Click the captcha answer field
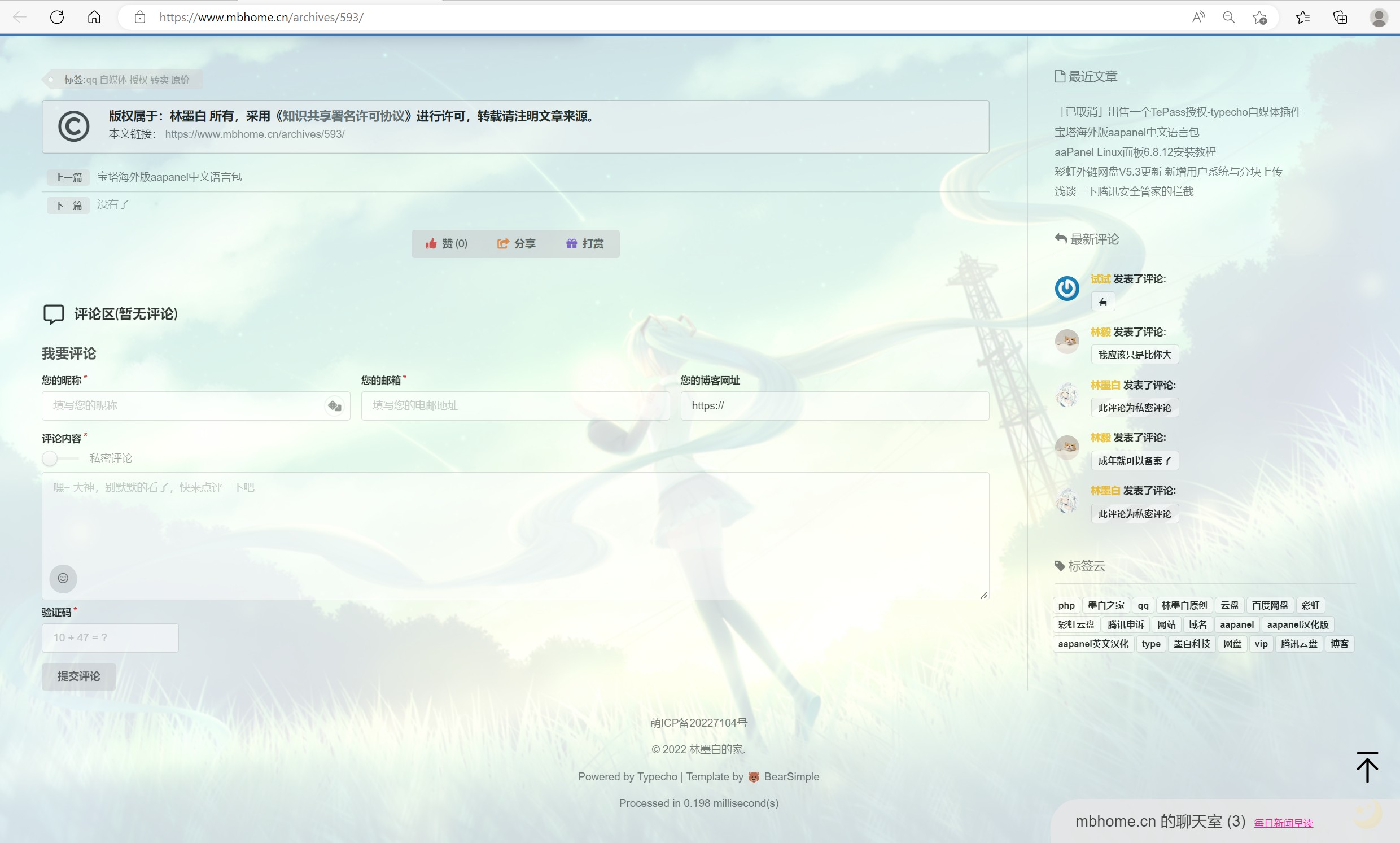Viewport: 1400px width, 843px height. (x=110, y=638)
